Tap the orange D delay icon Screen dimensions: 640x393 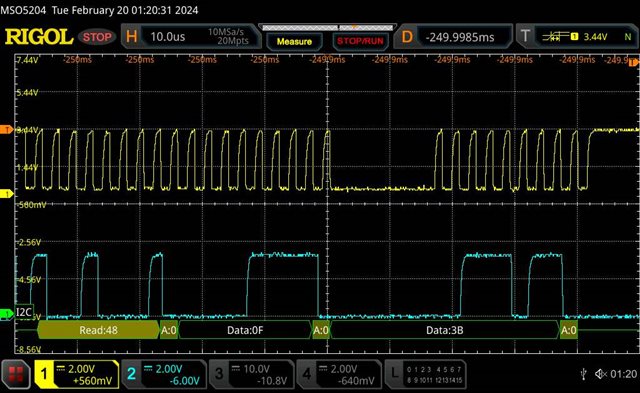[407, 37]
